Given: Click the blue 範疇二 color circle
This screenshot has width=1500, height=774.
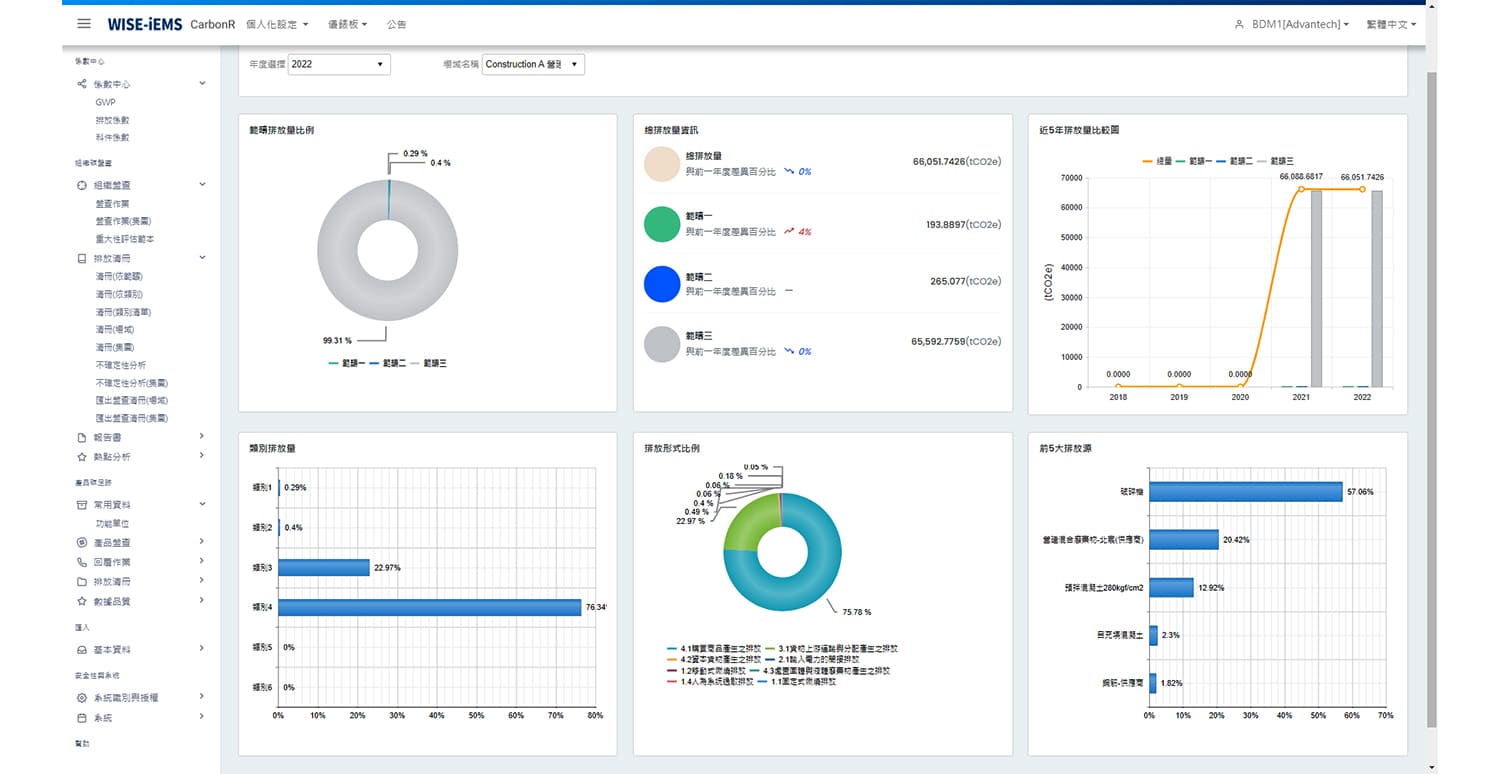Looking at the screenshot, I should click(662, 285).
